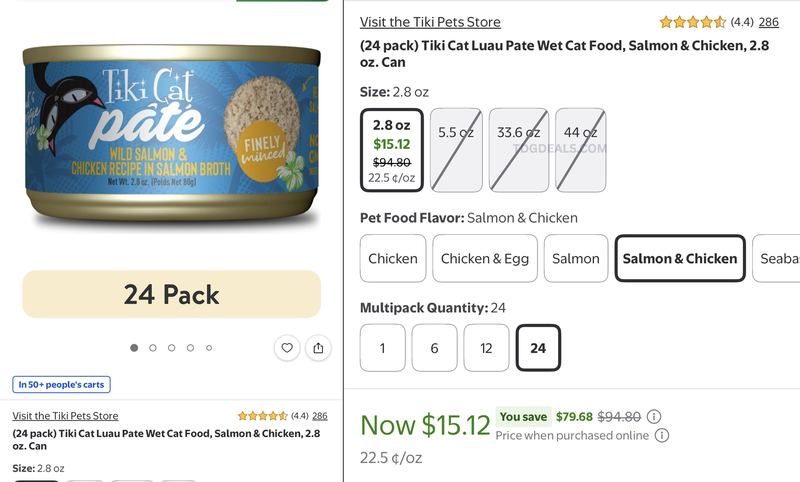Image resolution: width=800 pixels, height=482 pixels.
Task: Choose the 33.6 oz size option
Action: coord(519,150)
